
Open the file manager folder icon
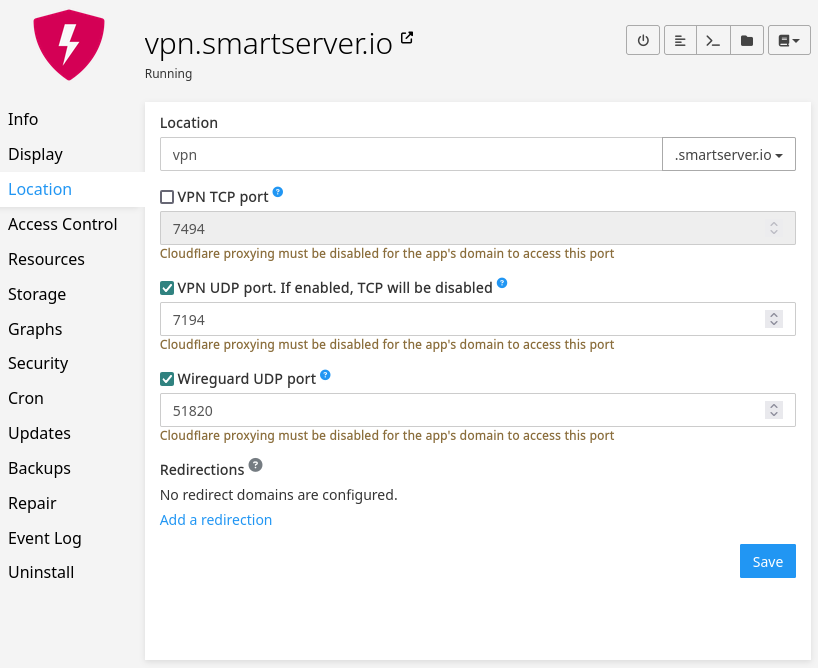coord(746,41)
